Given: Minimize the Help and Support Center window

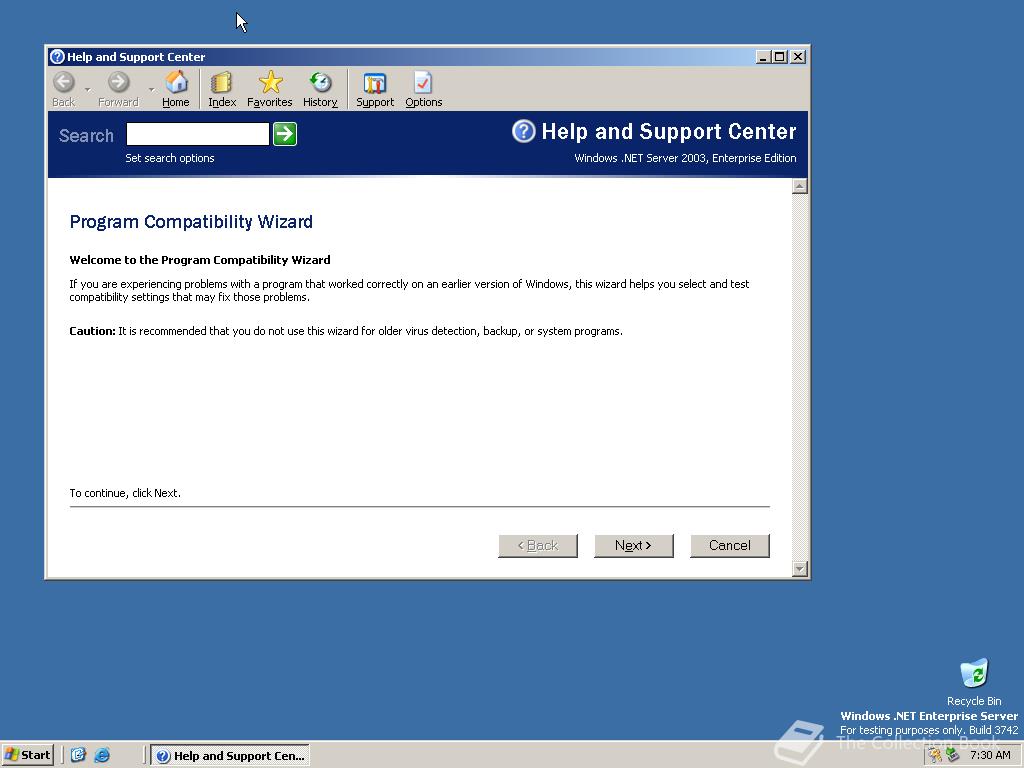Looking at the screenshot, I should click(x=763, y=57).
